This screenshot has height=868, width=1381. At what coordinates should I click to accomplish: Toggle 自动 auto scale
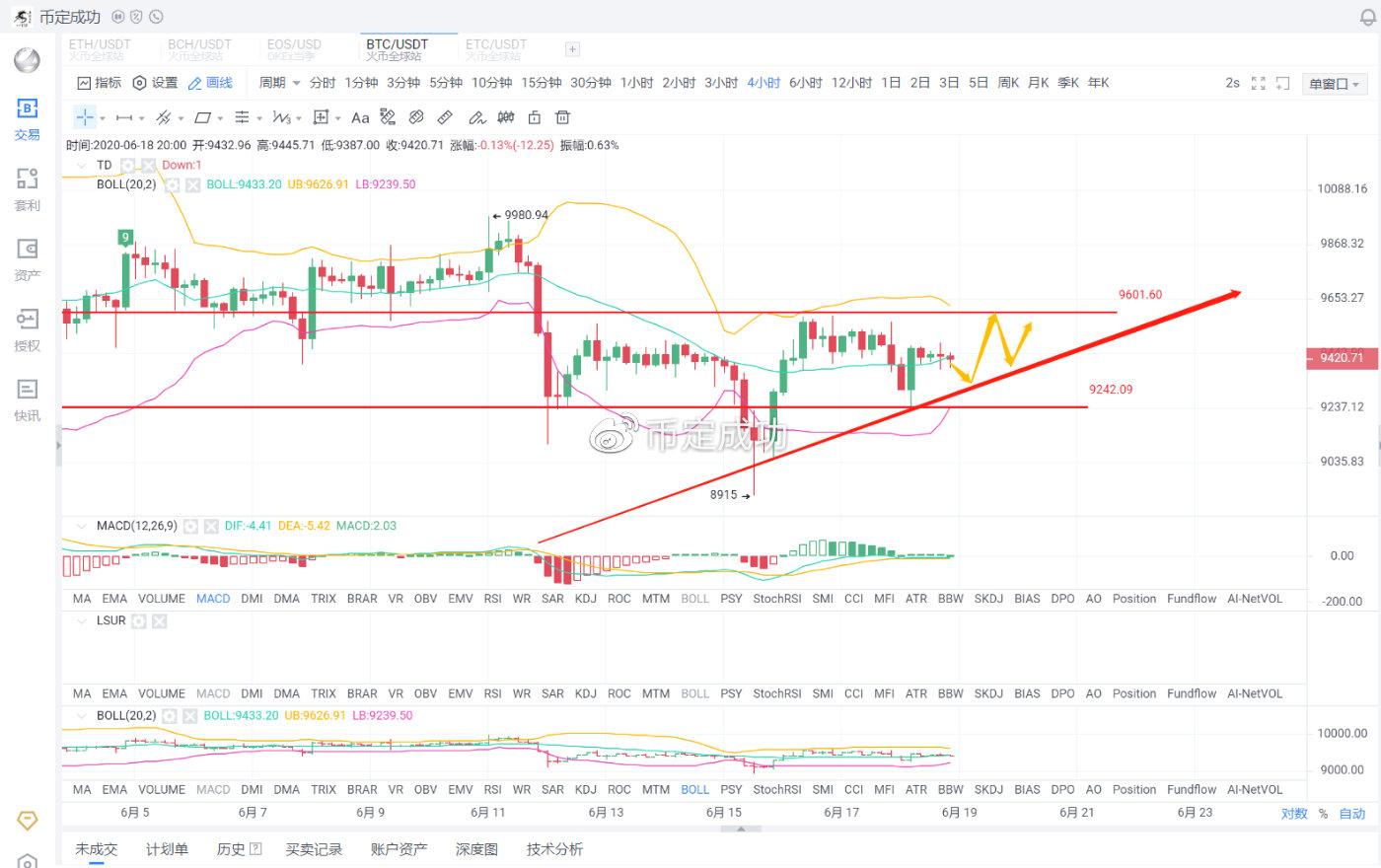click(x=1352, y=813)
